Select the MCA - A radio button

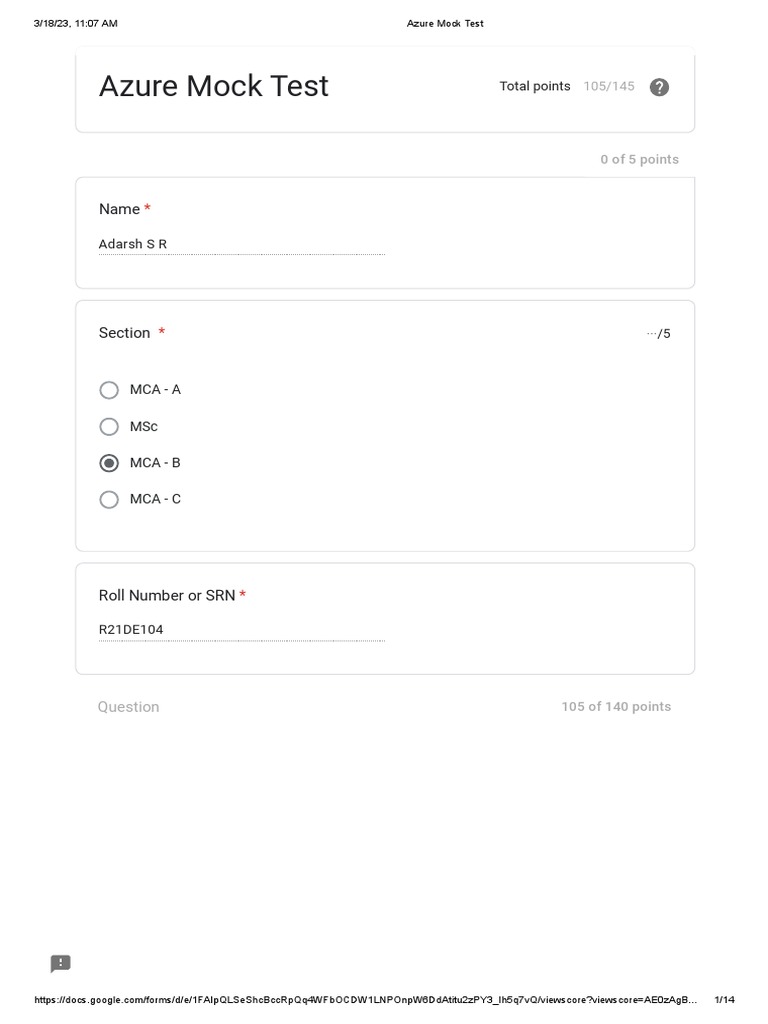pyautogui.click(x=109, y=390)
